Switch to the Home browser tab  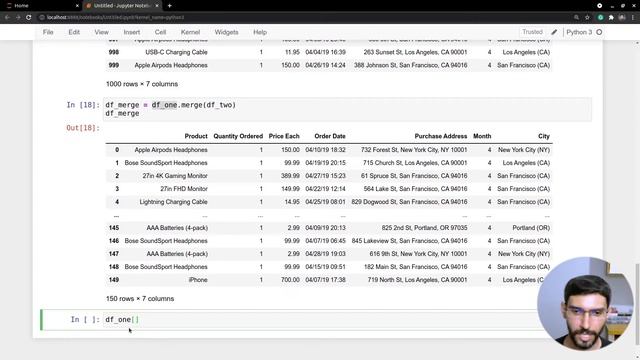pos(41,6)
